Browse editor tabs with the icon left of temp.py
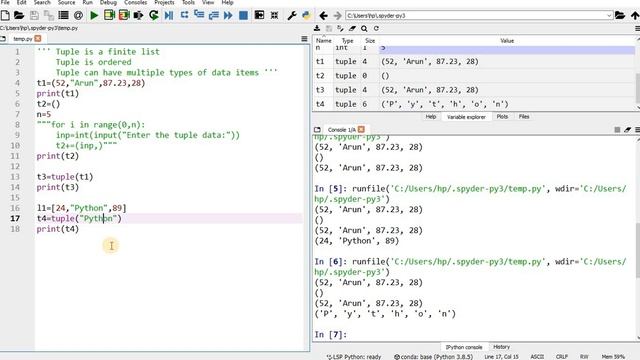Screen dimensions: 640x360 tap(3, 39)
